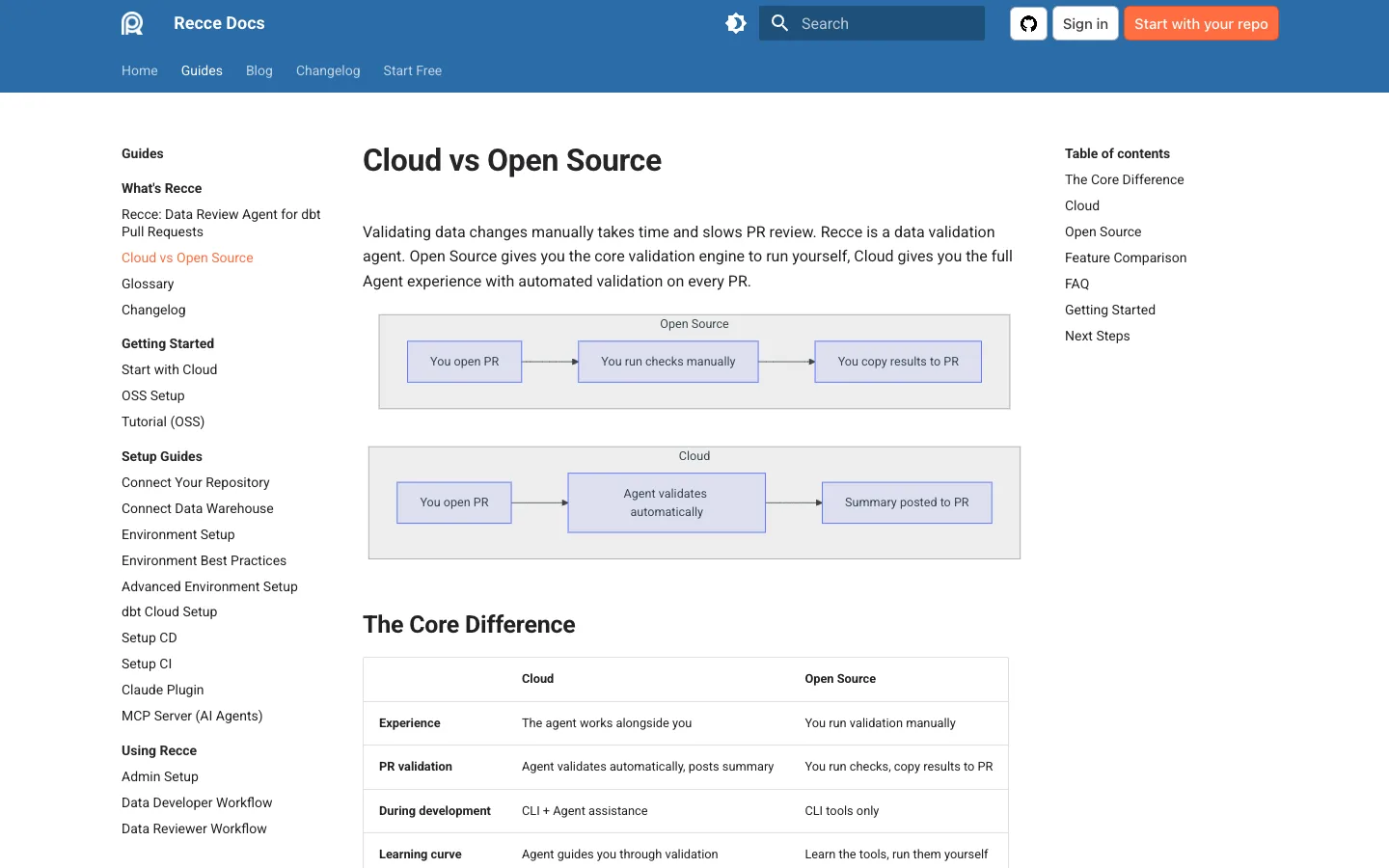1389x868 pixels.
Task: Click the Sign in button
Action: 1085,24
